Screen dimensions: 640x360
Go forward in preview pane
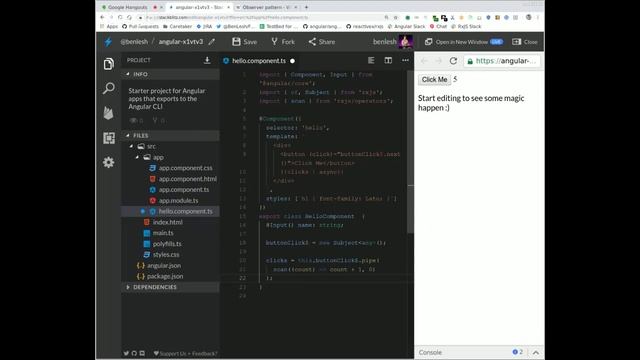439,61
